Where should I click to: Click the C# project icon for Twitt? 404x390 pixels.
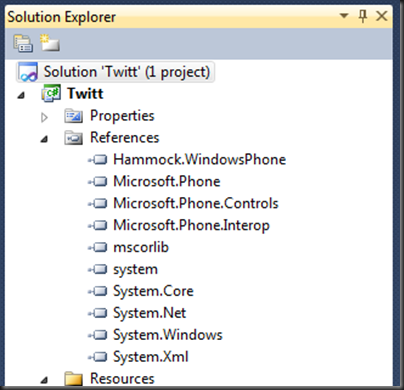[51, 93]
